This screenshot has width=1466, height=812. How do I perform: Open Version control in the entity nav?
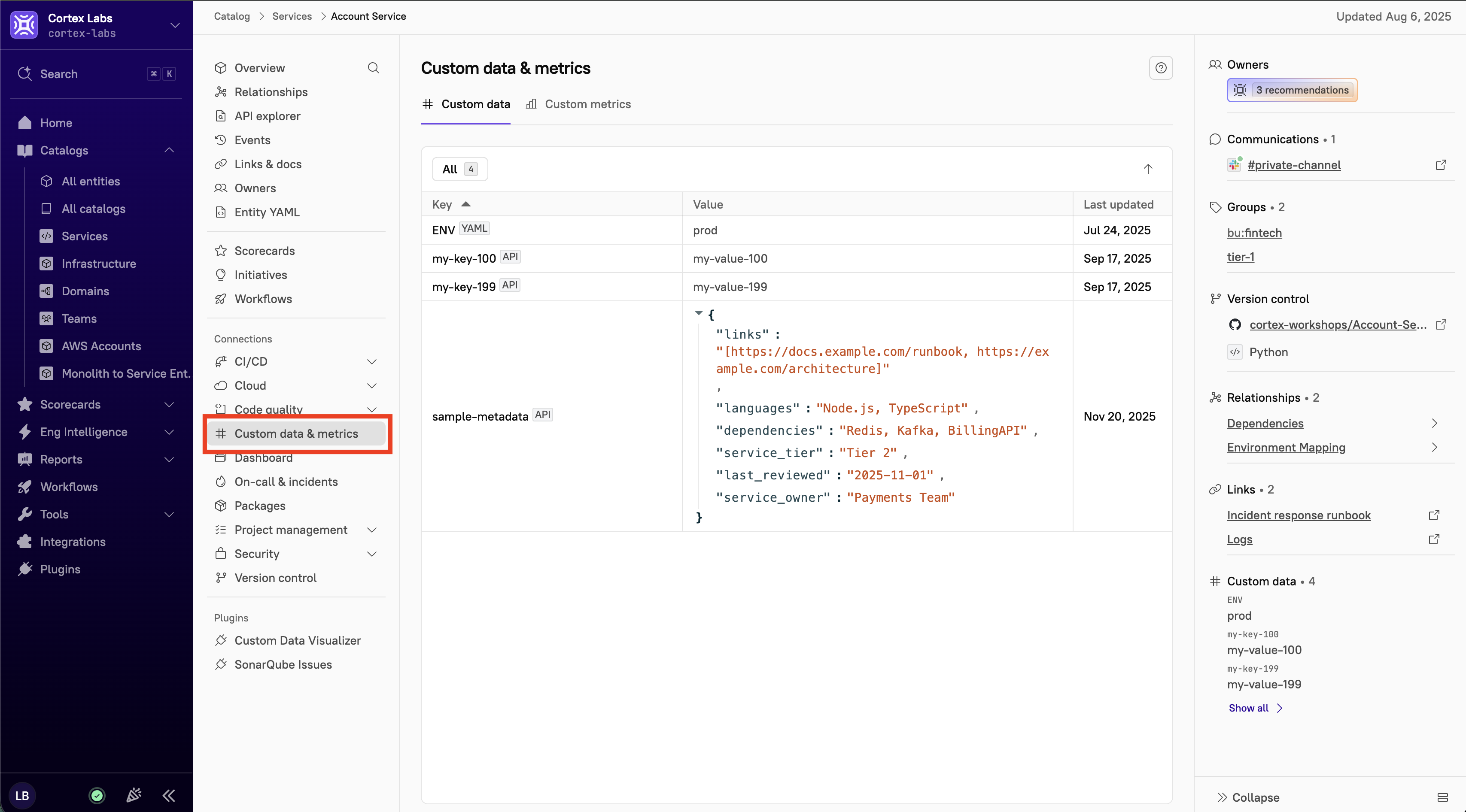point(275,578)
